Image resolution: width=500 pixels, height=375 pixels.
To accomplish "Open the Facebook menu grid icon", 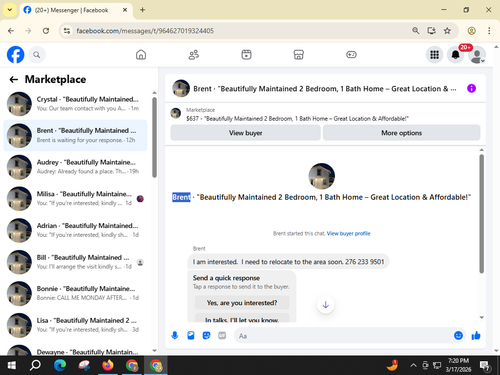I will pyautogui.click(x=434, y=55).
